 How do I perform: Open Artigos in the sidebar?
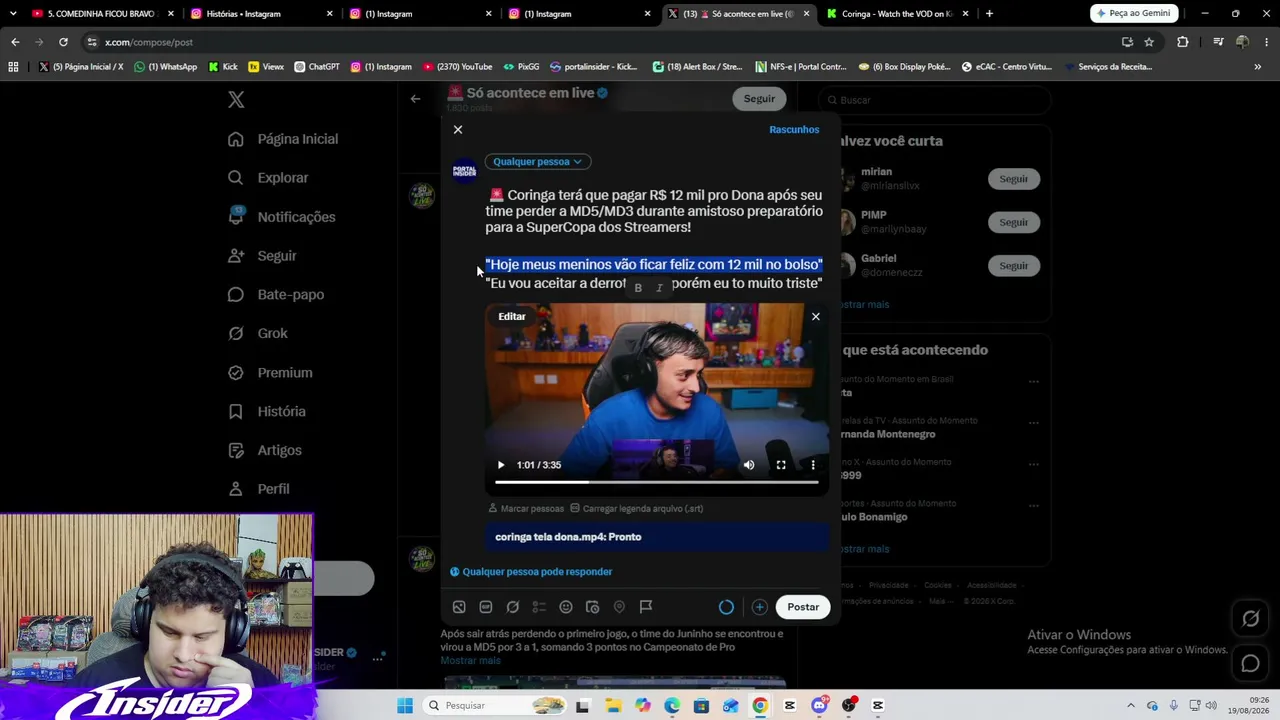pyautogui.click(x=265, y=451)
